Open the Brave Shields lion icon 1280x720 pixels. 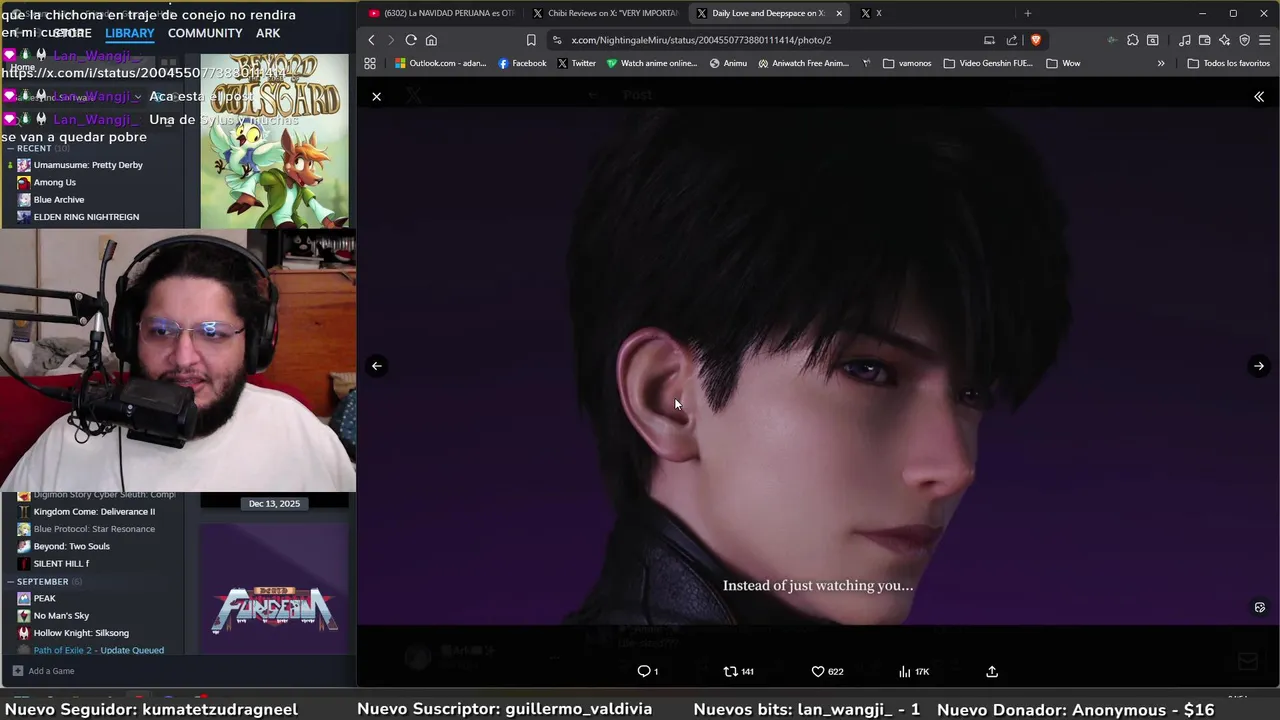1035,40
